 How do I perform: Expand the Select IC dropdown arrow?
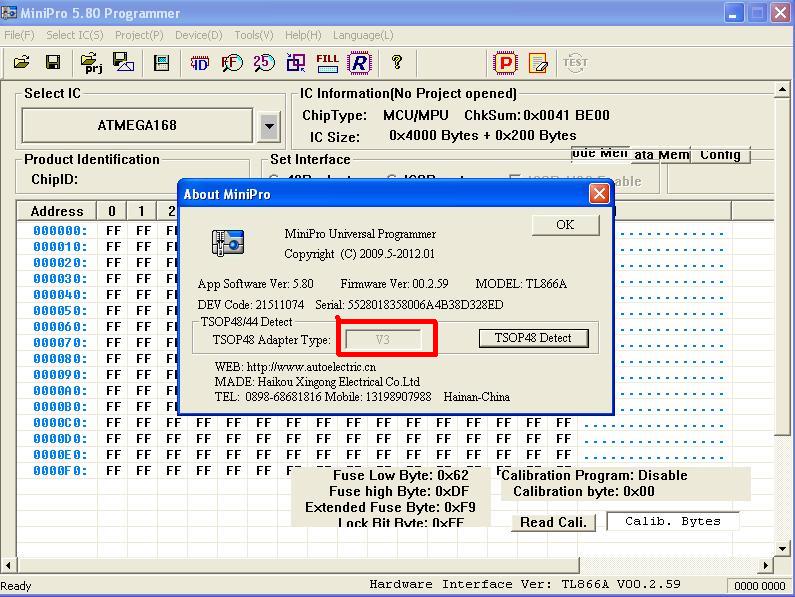pyautogui.click(x=269, y=125)
